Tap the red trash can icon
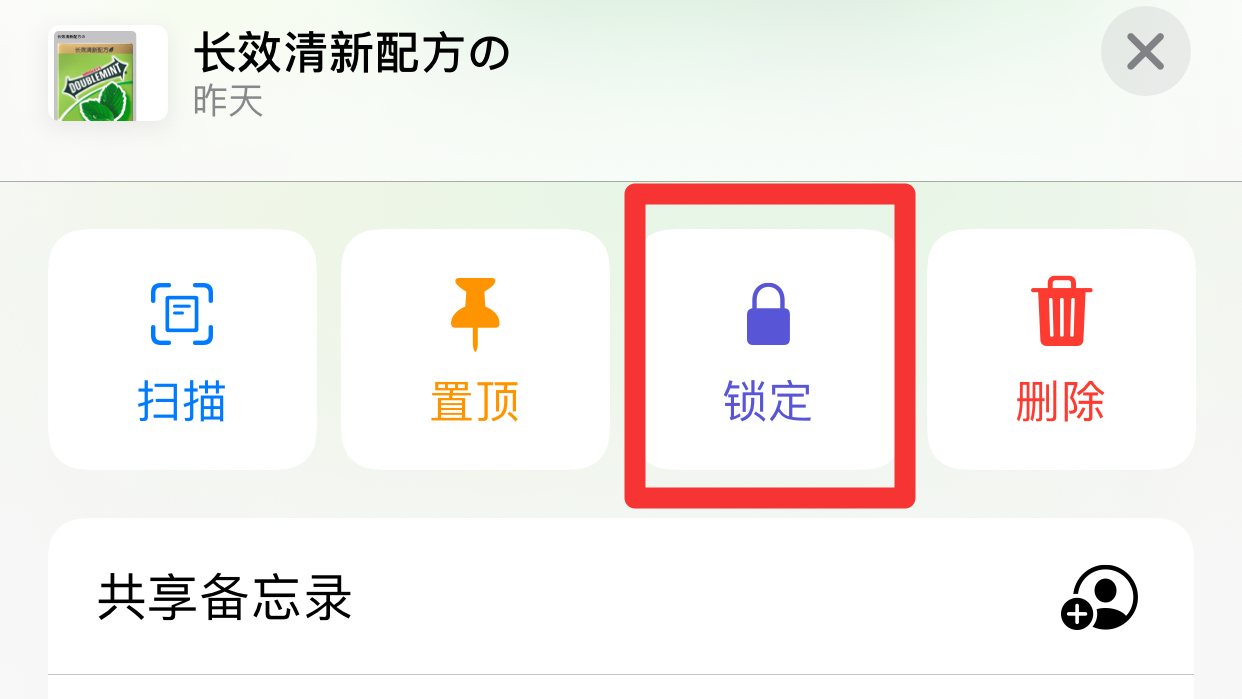The height and width of the screenshot is (699, 1242). (1061, 312)
